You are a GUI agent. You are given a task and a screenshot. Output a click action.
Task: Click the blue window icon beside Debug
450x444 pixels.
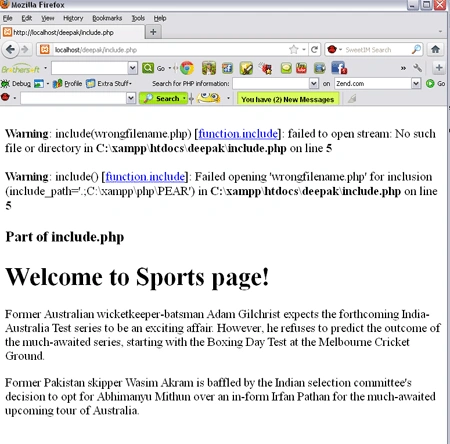click(39, 83)
